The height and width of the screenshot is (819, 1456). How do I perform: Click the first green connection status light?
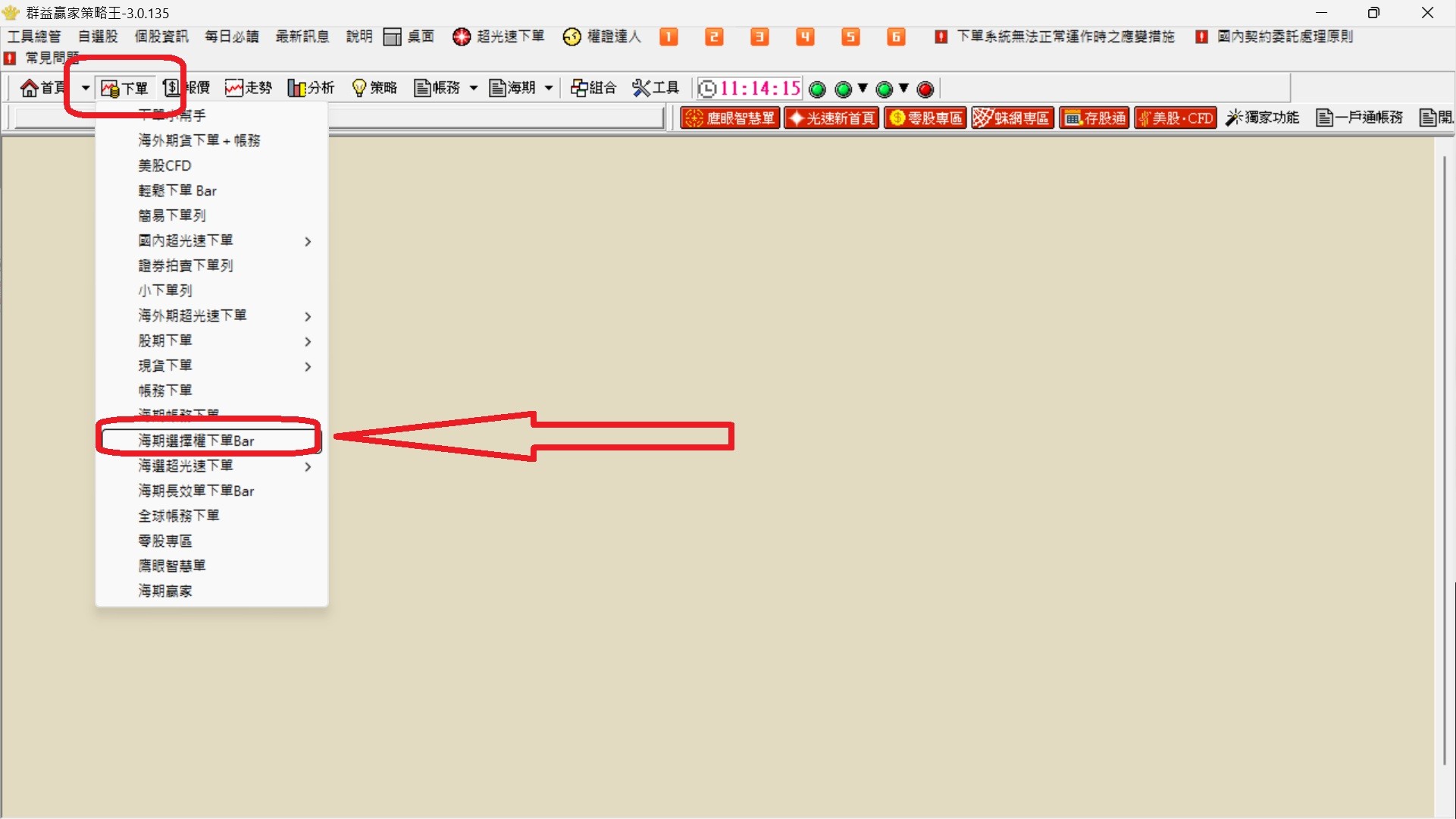[817, 89]
